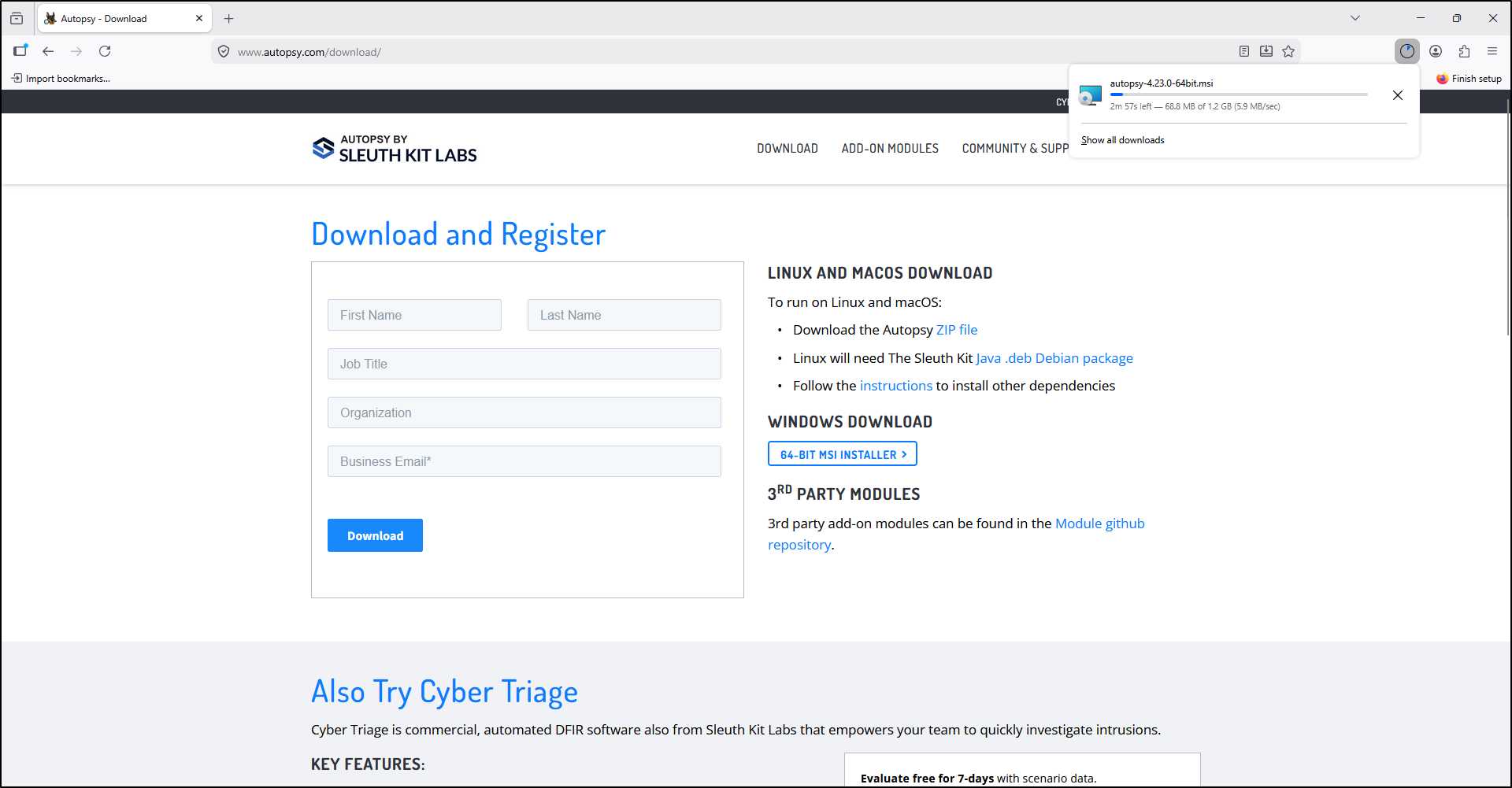The width and height of the screenshot is (1512, 788).
Task: Click the 'Download and Register' heading
Action: (x=458, y=235)
